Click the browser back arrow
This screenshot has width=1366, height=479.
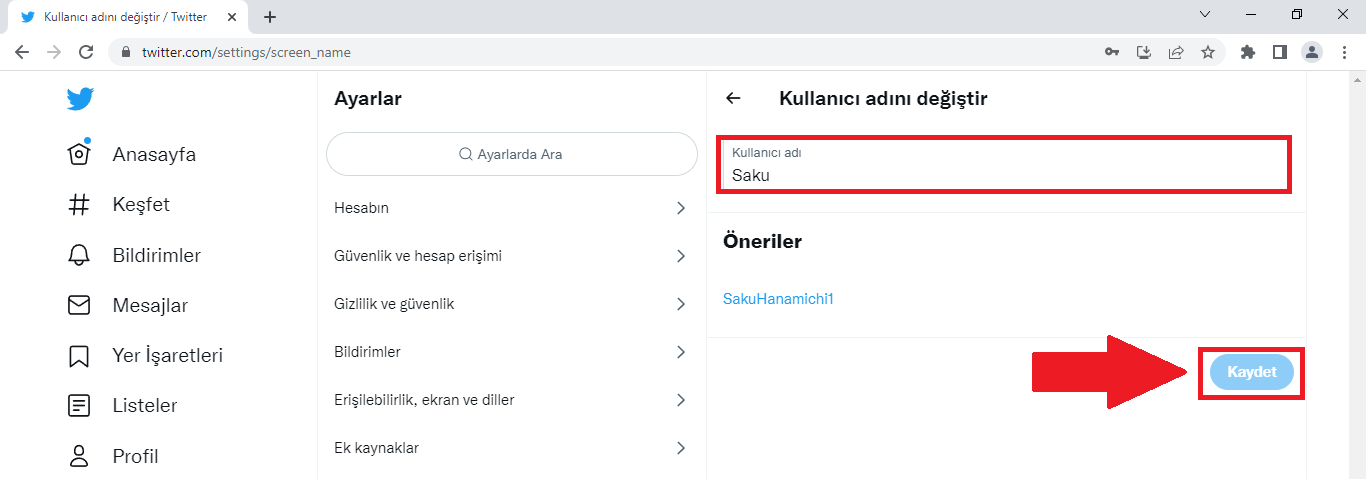[22, 52]
